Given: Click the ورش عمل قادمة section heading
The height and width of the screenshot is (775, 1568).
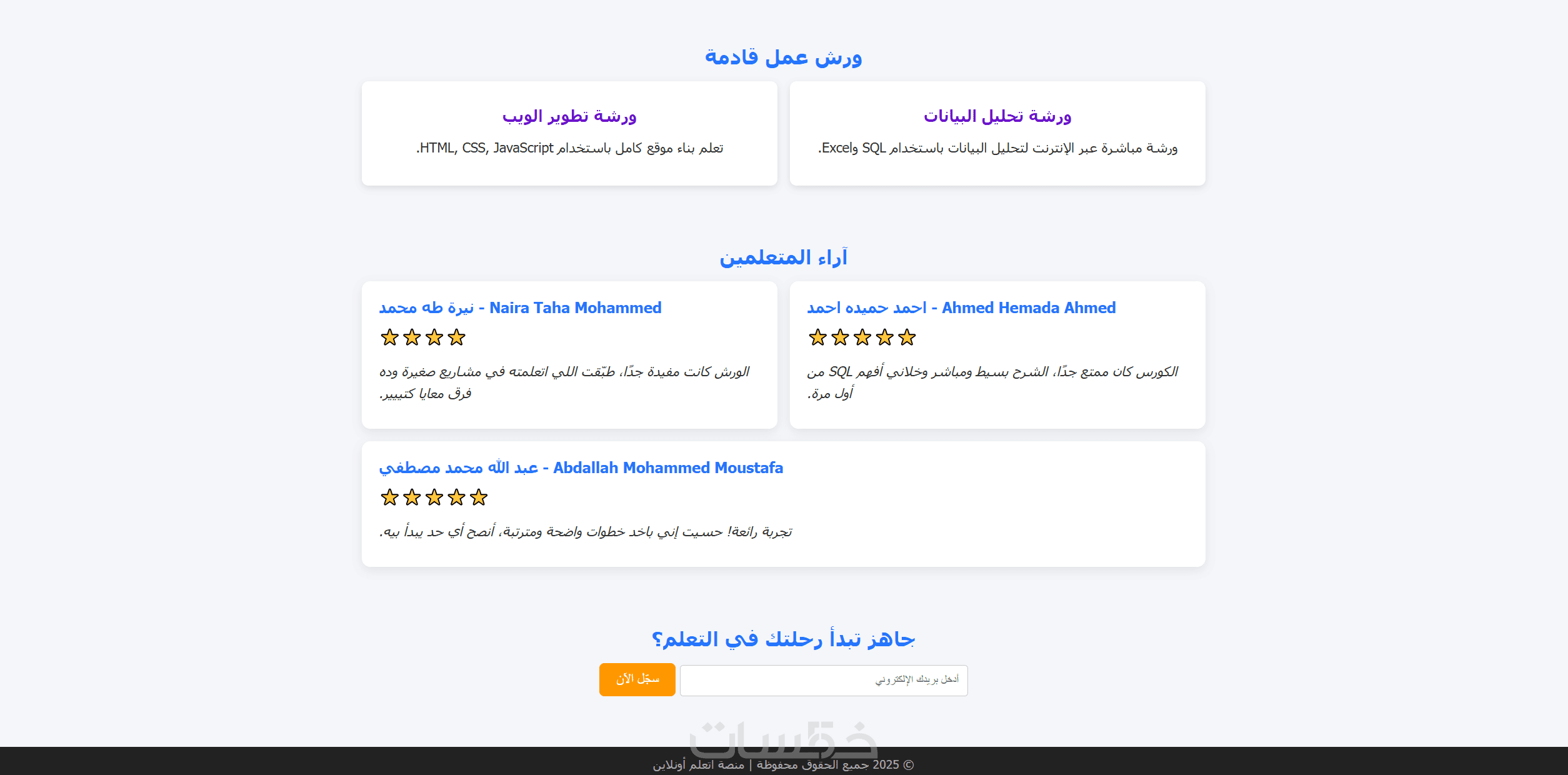Looking at the screenshot, I should [x=783, y=57].
